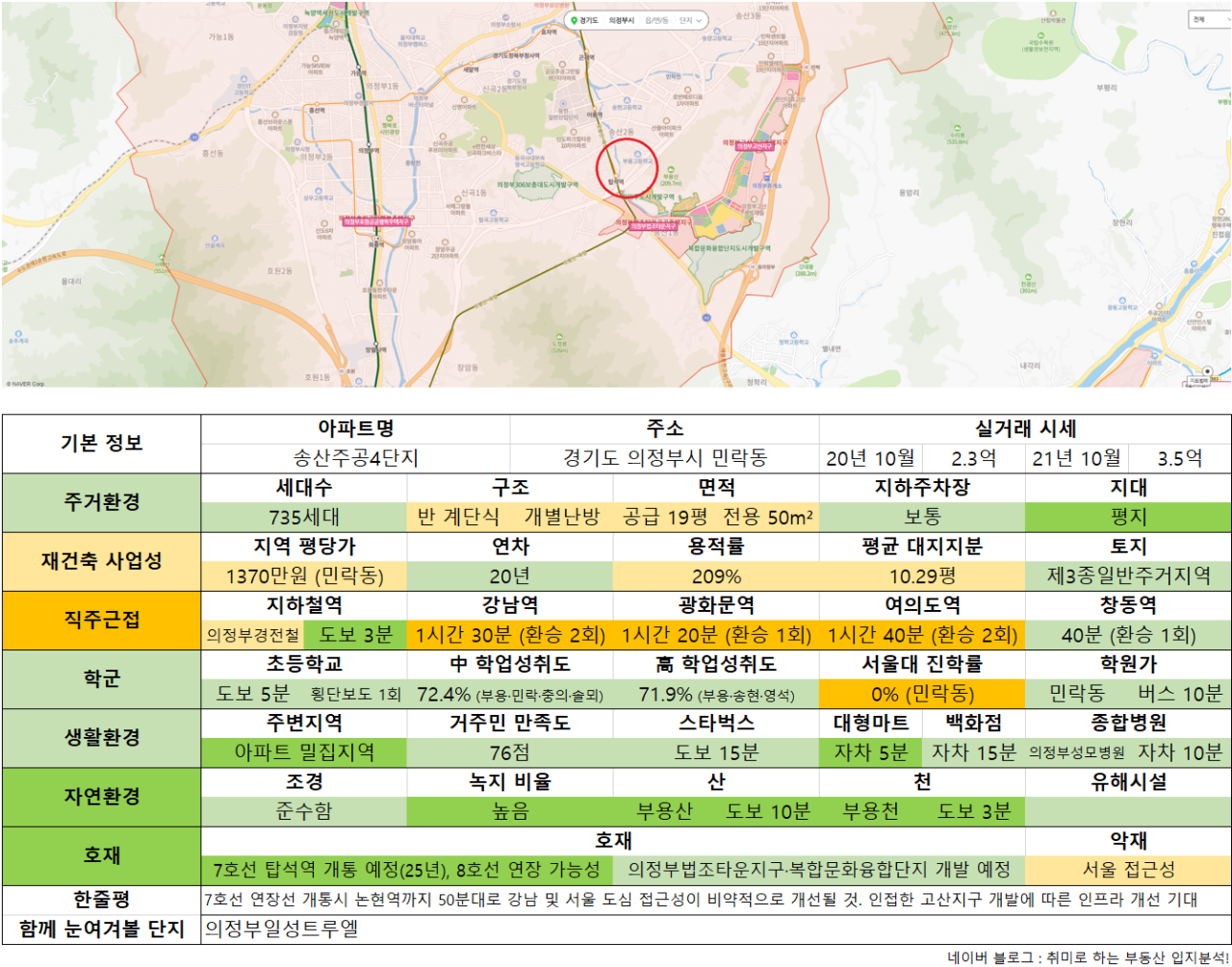Viewport: 1232px width, 967px height.
Task: Click the pink 복합문화융합단지 development label
Action: [730, 248]
